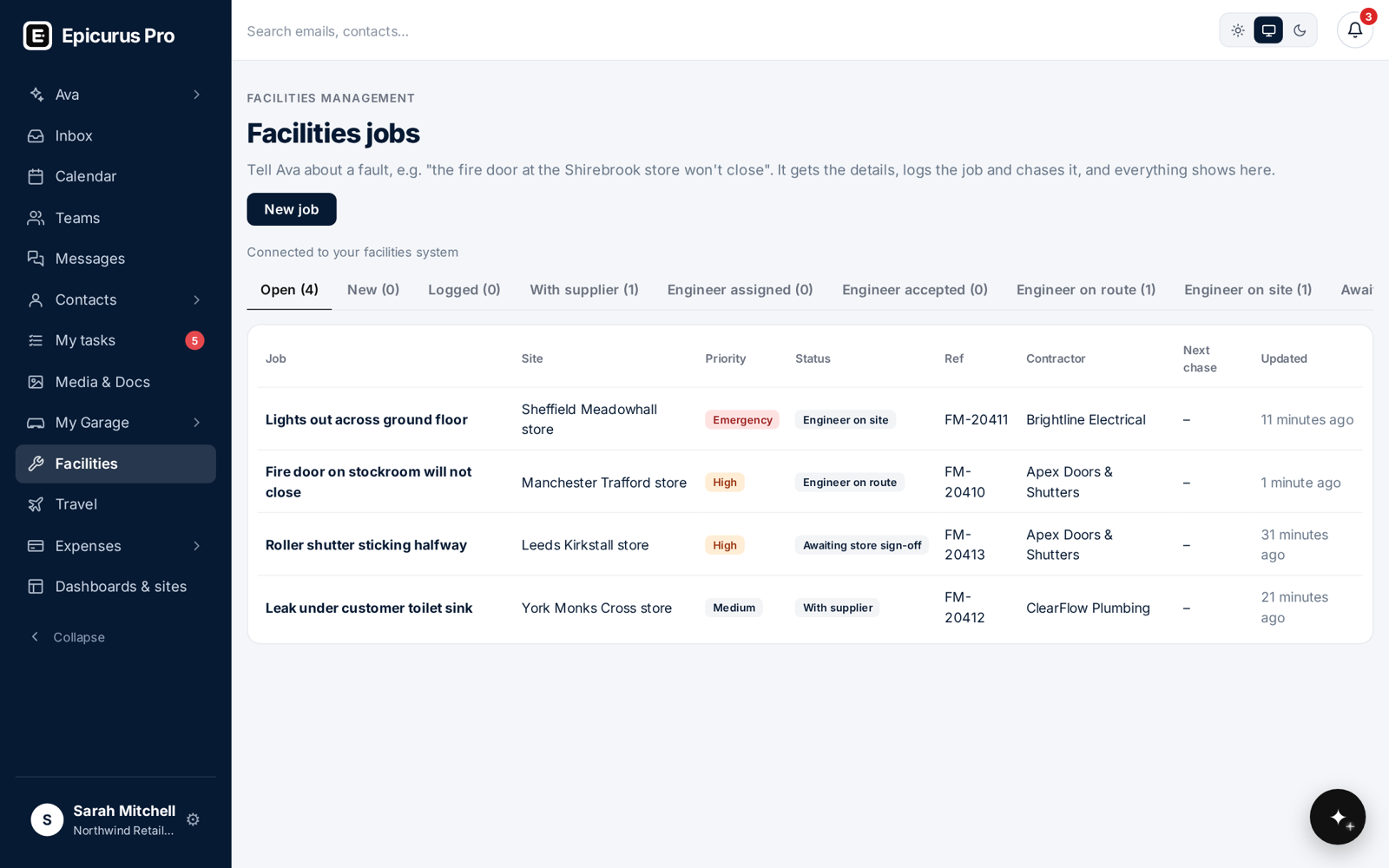
Task: Open notifications bell with 3 badge
Action: coord(1355,30)
